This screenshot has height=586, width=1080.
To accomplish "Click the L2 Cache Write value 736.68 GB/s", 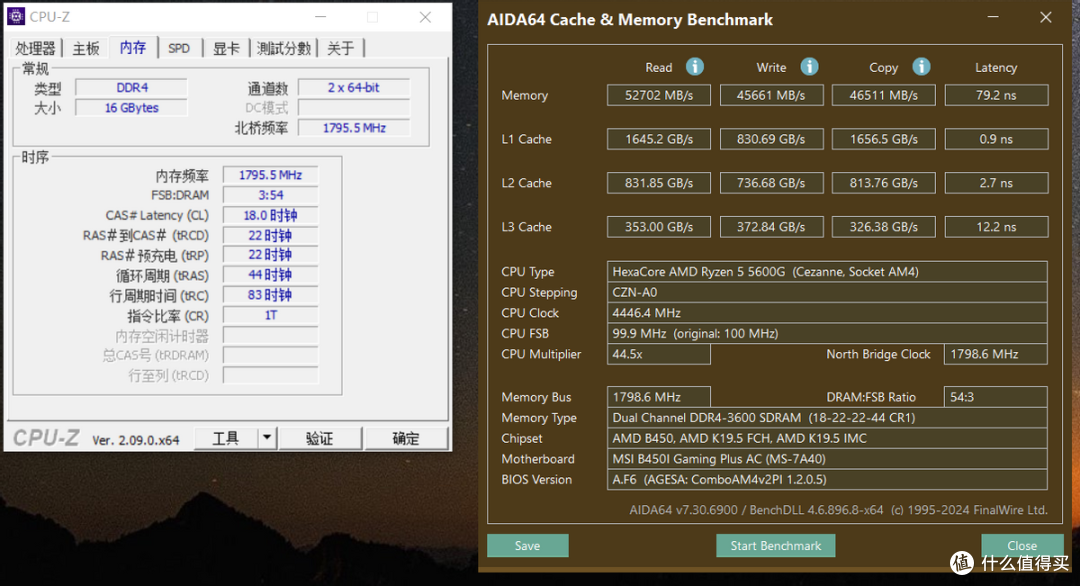I will point(771,183).
